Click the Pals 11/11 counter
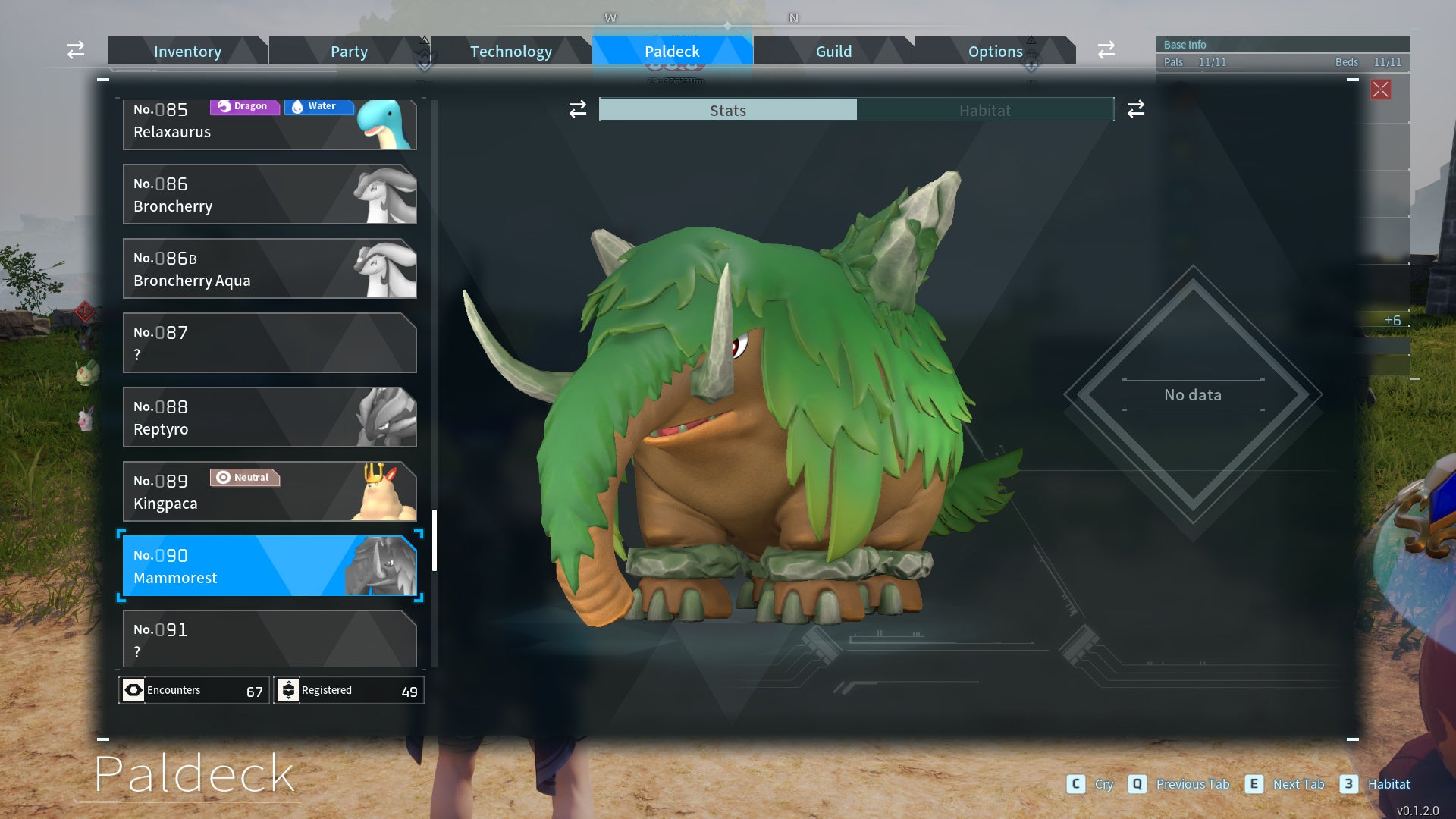The height and width of the screenshot is (819, 1456). 1195,62
